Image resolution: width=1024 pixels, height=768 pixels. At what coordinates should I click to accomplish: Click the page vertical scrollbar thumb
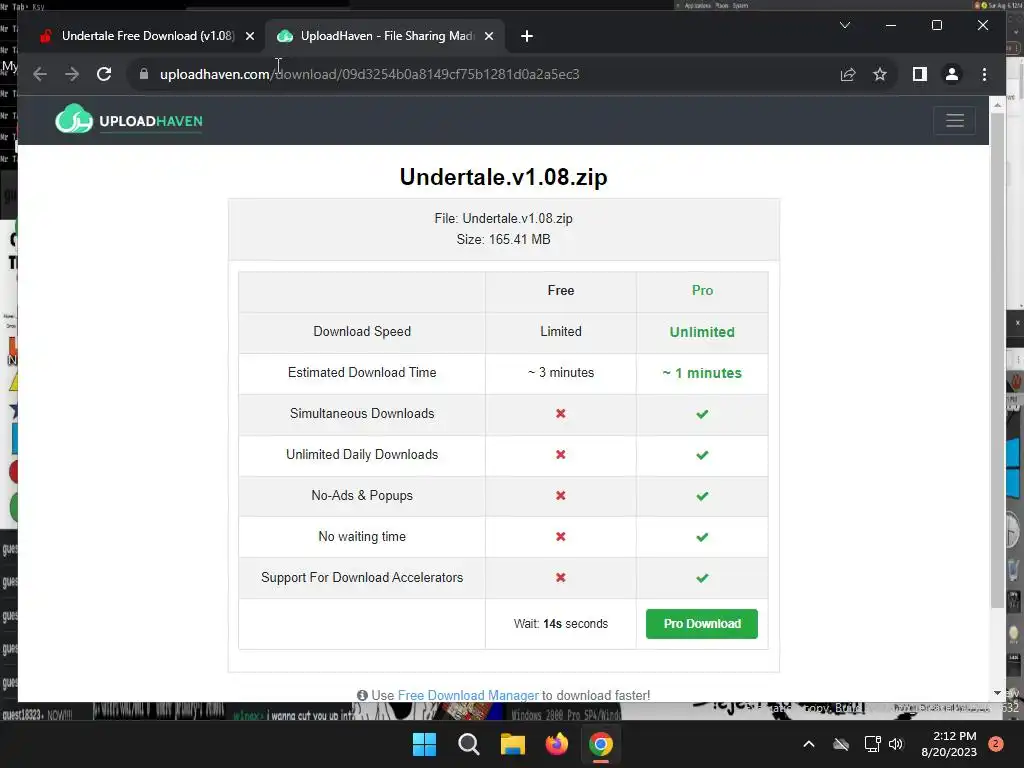point(997,359)
